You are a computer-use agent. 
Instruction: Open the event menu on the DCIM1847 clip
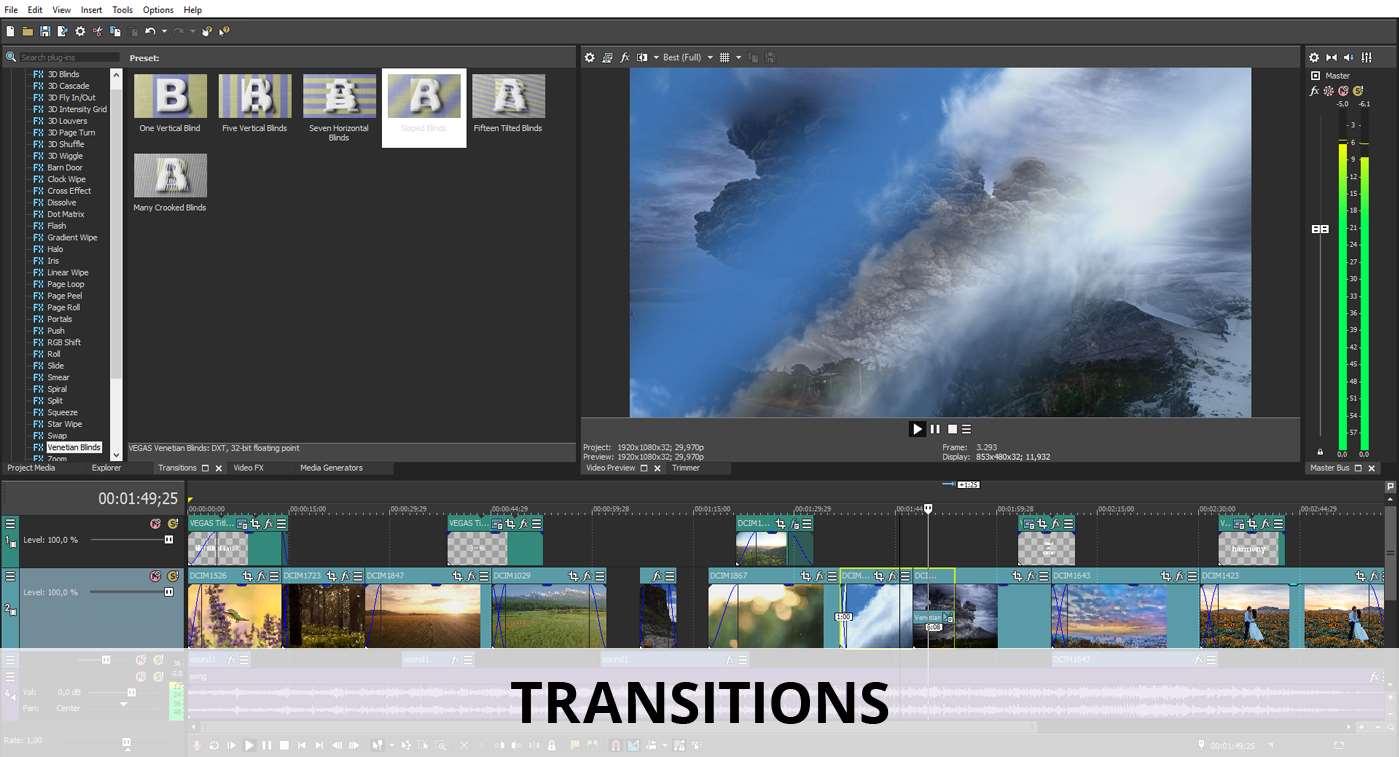pos(484,576)
